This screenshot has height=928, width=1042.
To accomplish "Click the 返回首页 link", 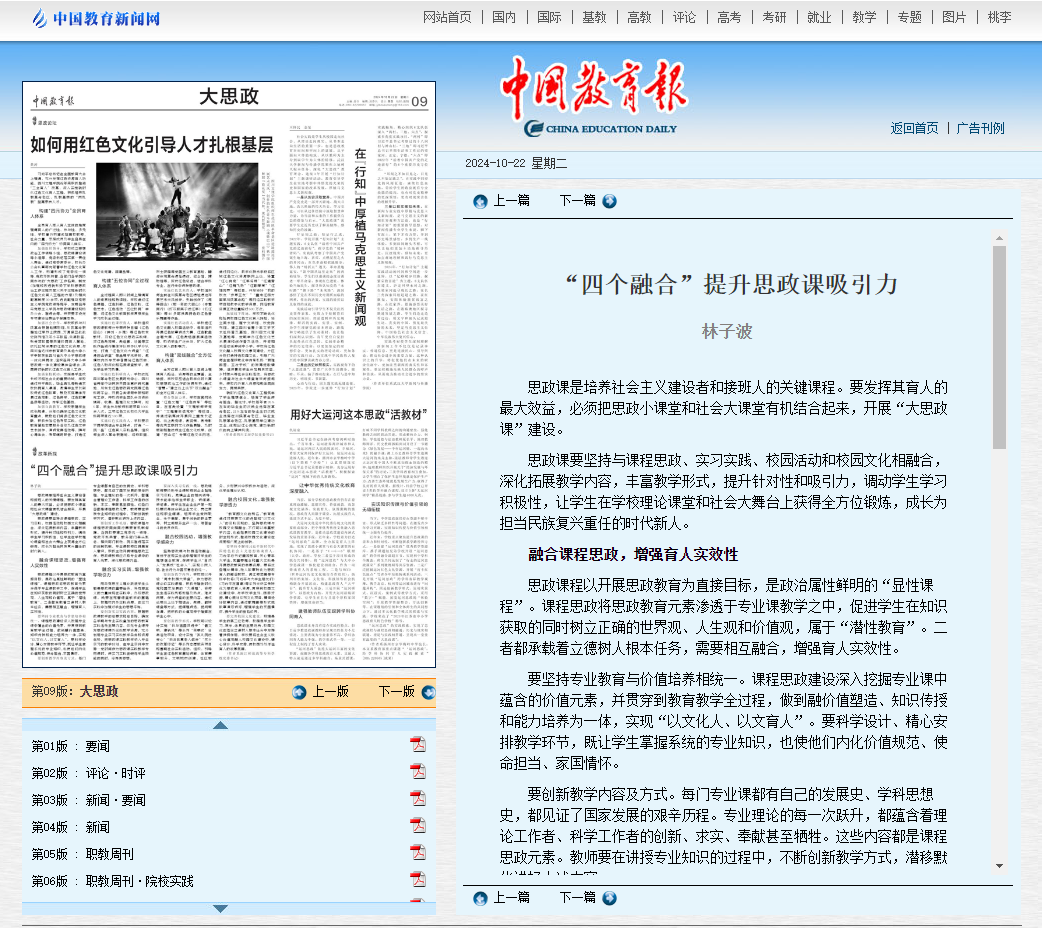I will click(914, 128).
